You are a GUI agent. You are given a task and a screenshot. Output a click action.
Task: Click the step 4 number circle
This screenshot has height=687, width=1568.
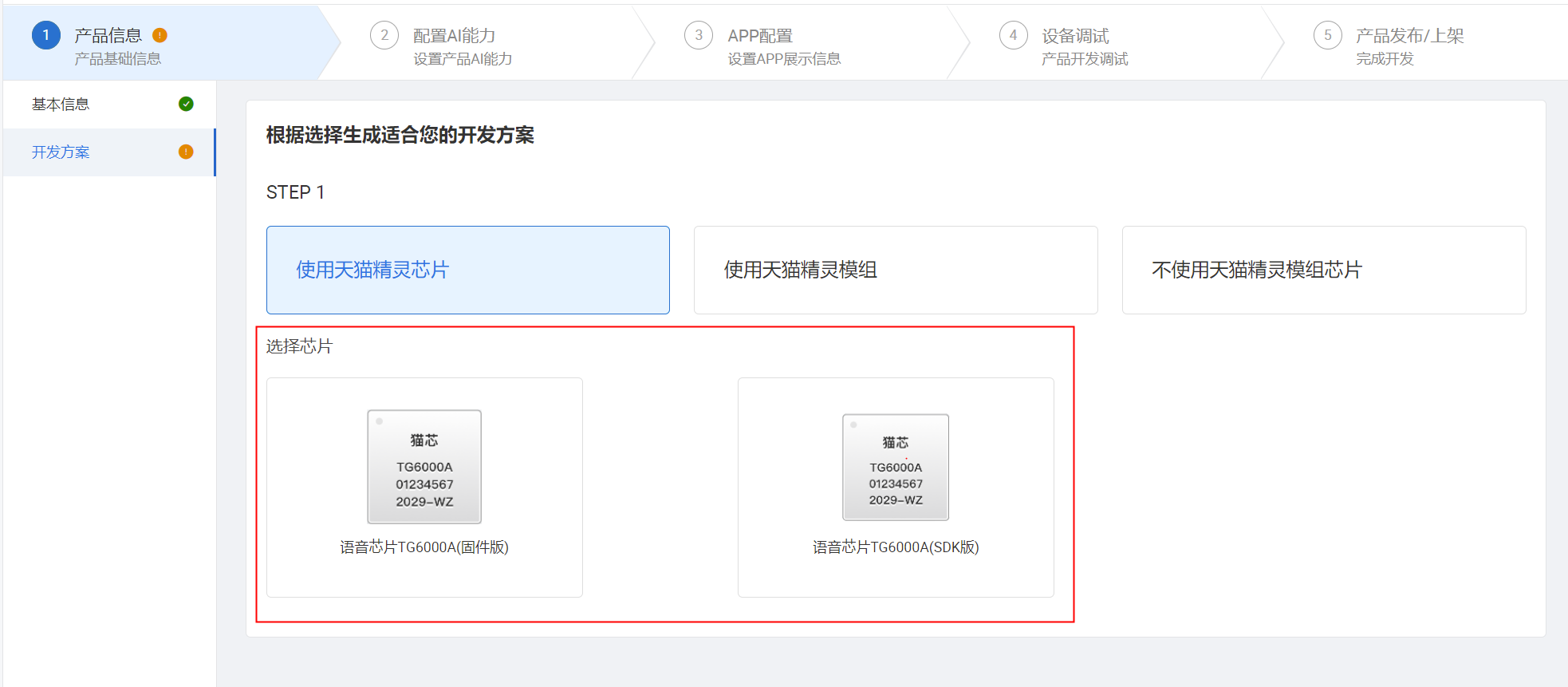1014,35
